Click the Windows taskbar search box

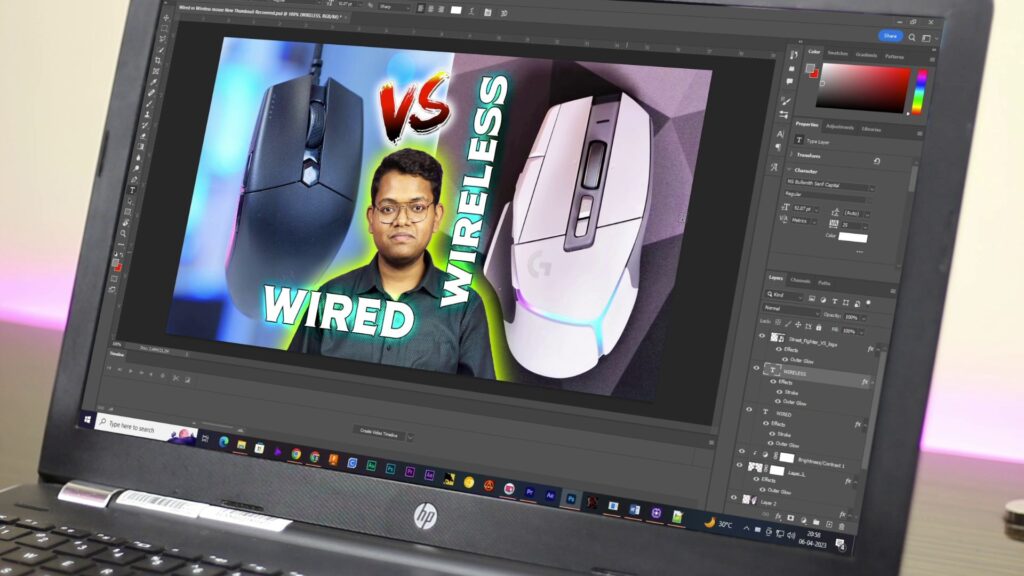coord(145,429)
